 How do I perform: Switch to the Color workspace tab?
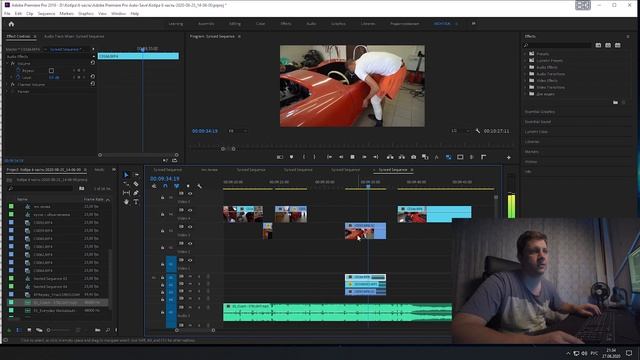point(260,24)
